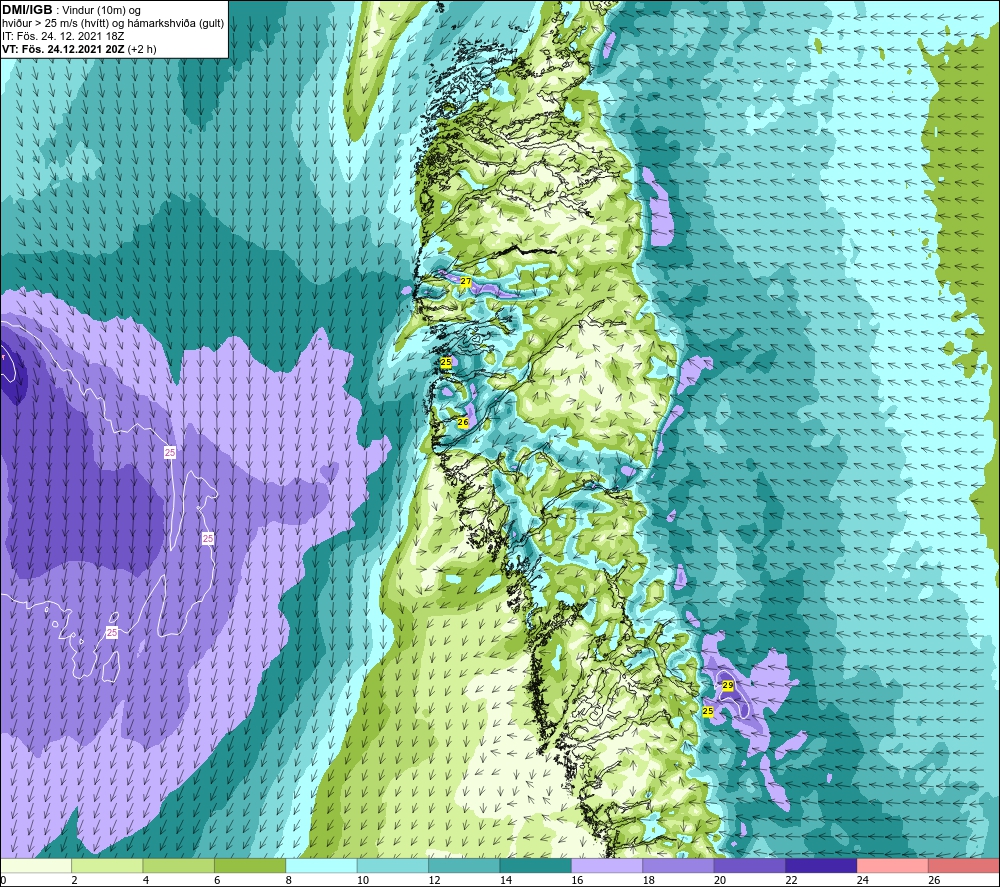The height and width of the screenshot is (887, 1000).
Task: Select the 10–12 m/s aqua legend swatch
Action: (393, 866)
